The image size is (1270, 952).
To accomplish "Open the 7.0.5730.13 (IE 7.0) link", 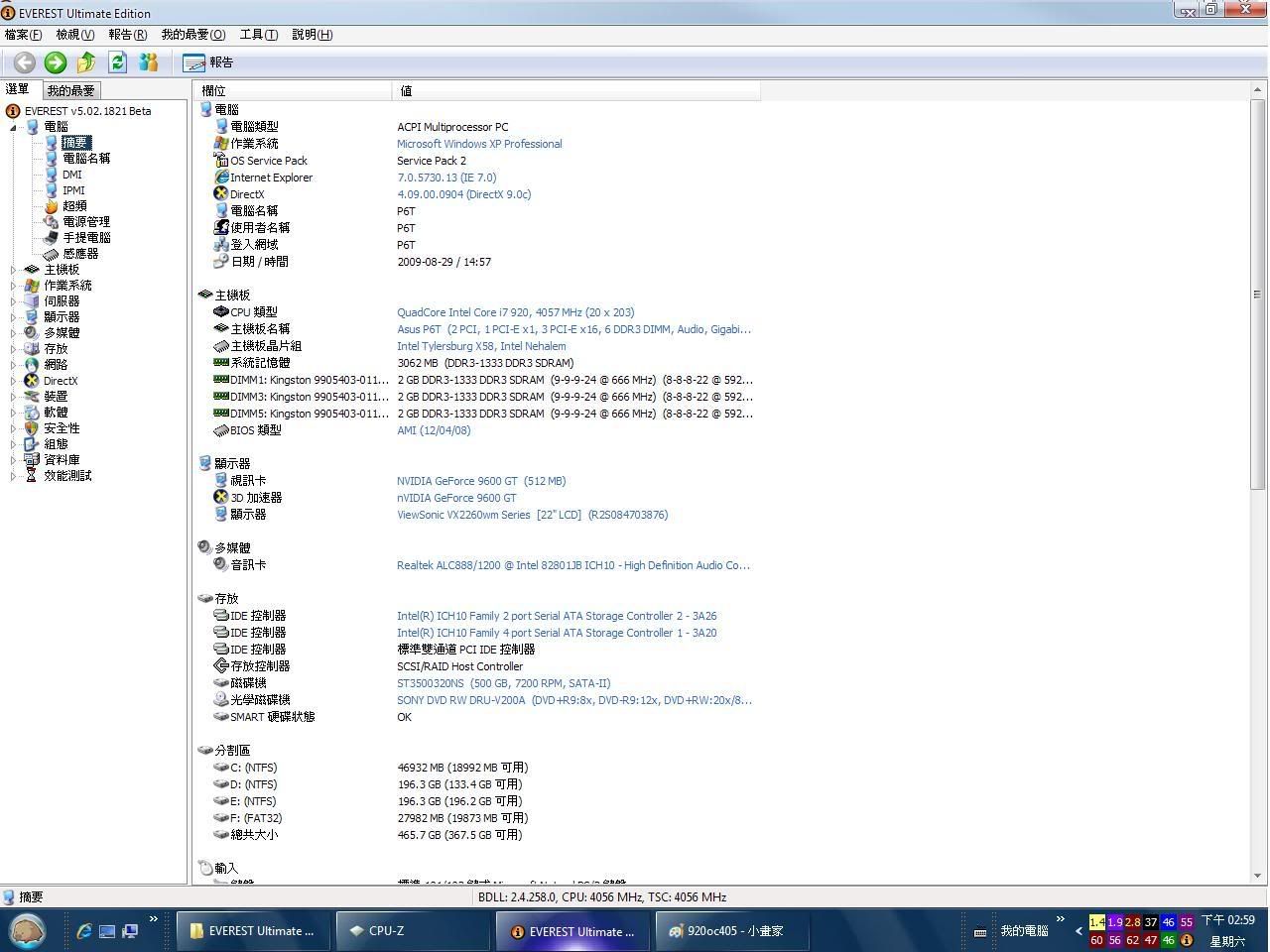I will (x=446, y=178).
